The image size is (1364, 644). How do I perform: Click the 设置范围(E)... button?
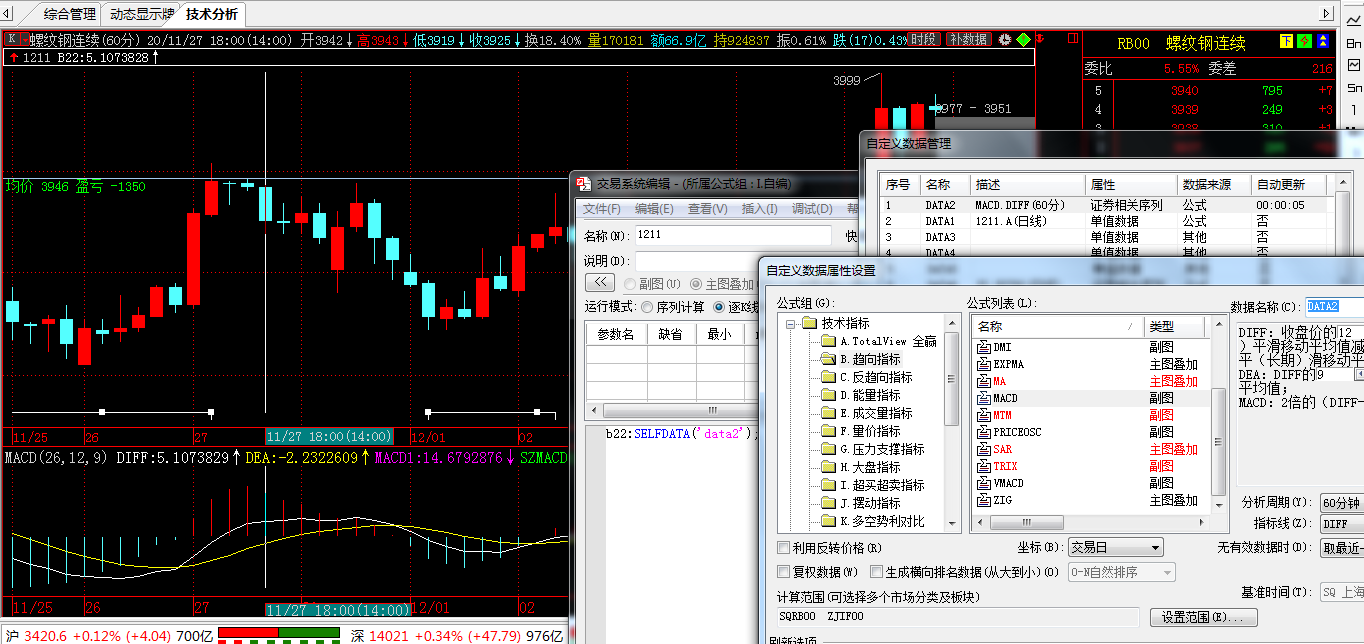point(1203,617)
